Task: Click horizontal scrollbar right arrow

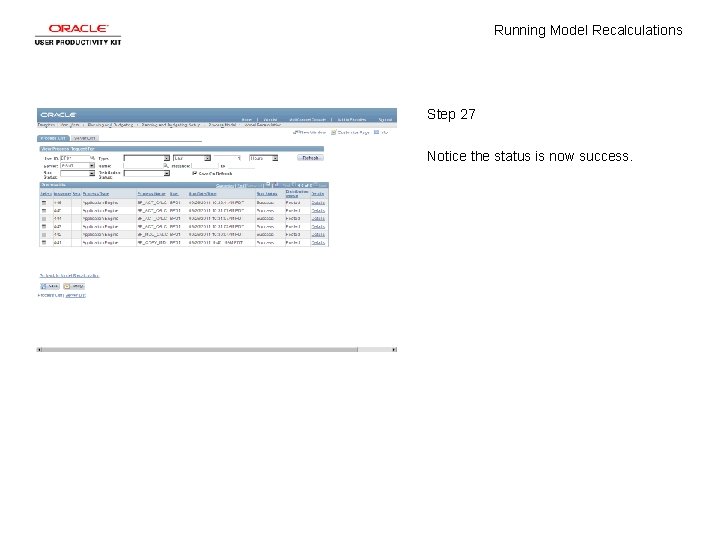Action: click(x=394, y=350)
